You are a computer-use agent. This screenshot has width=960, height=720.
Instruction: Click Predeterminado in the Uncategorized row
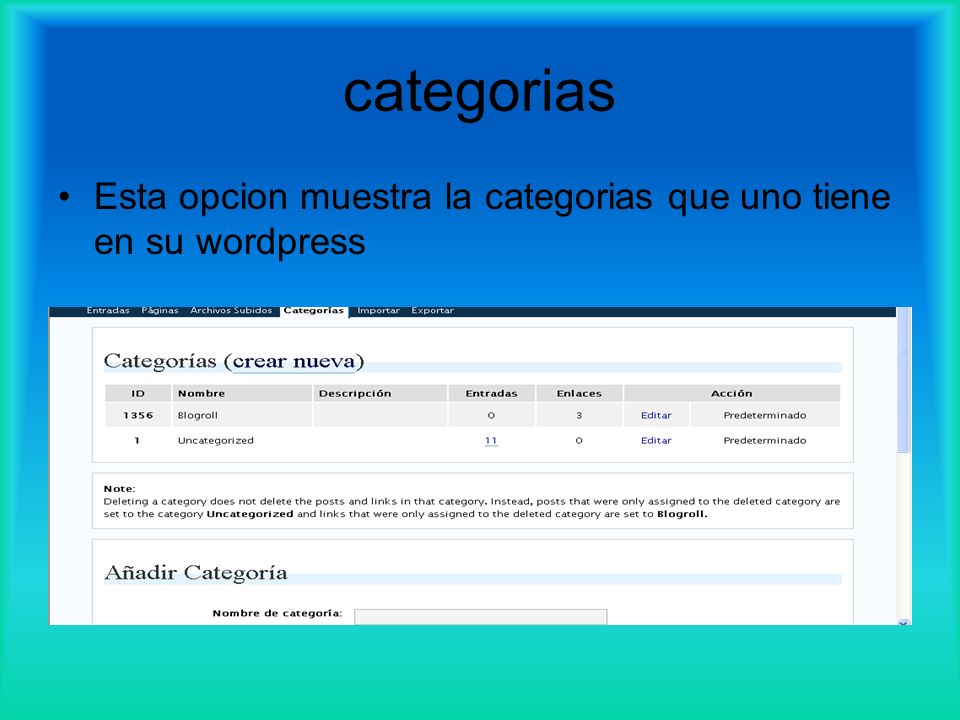pyautogui.click(x=765, y=440)
